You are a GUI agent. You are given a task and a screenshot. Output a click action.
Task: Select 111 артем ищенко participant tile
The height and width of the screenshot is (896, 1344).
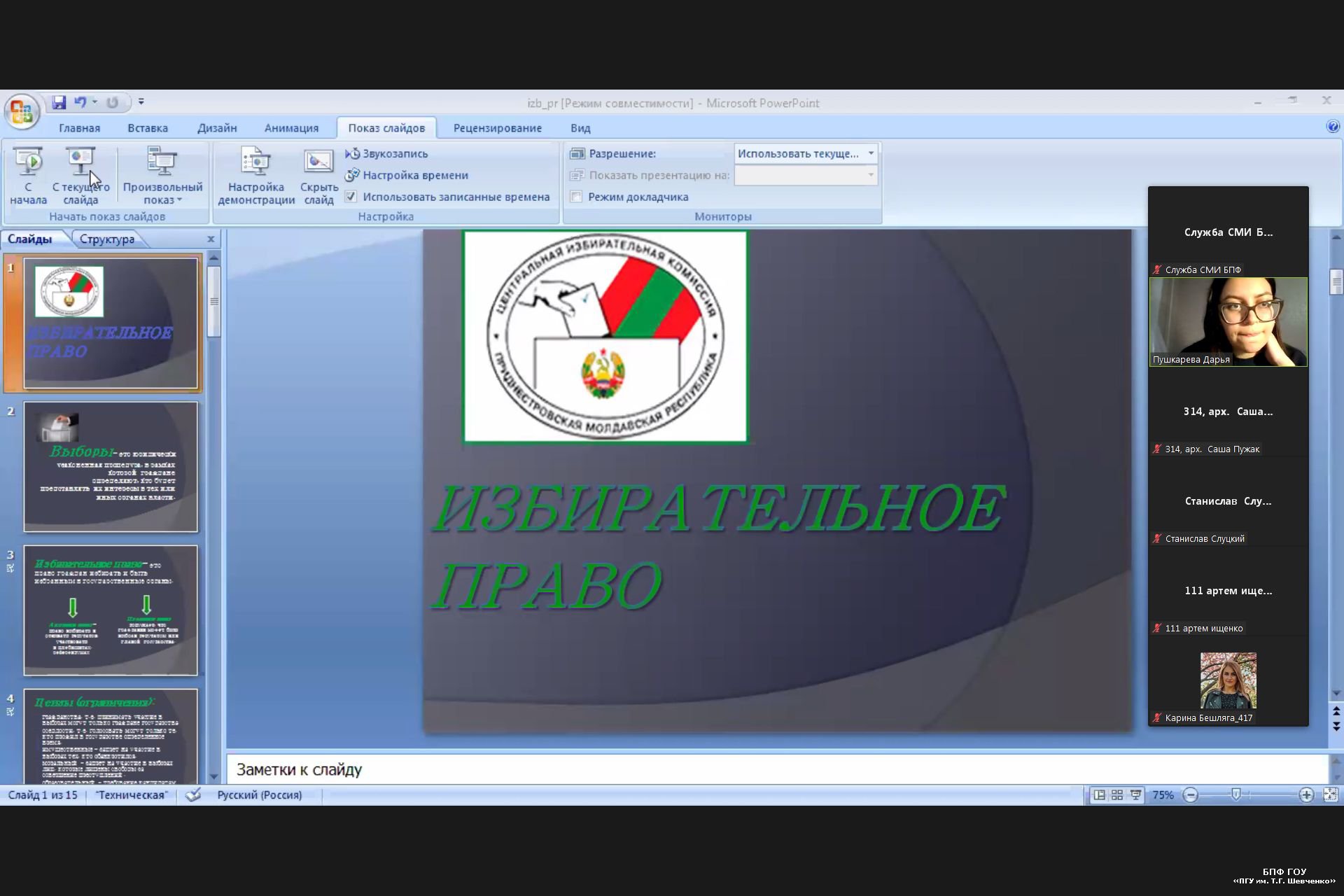[1228, 591]
